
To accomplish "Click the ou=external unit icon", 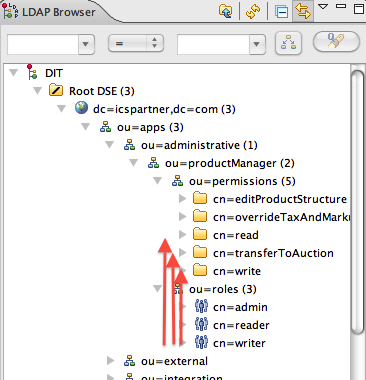I will [130, 361].
